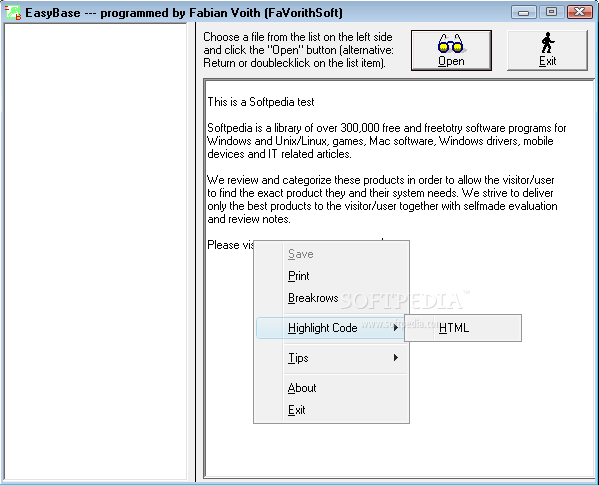Click the text 'This is a Softpedia test'

point(261,102)
